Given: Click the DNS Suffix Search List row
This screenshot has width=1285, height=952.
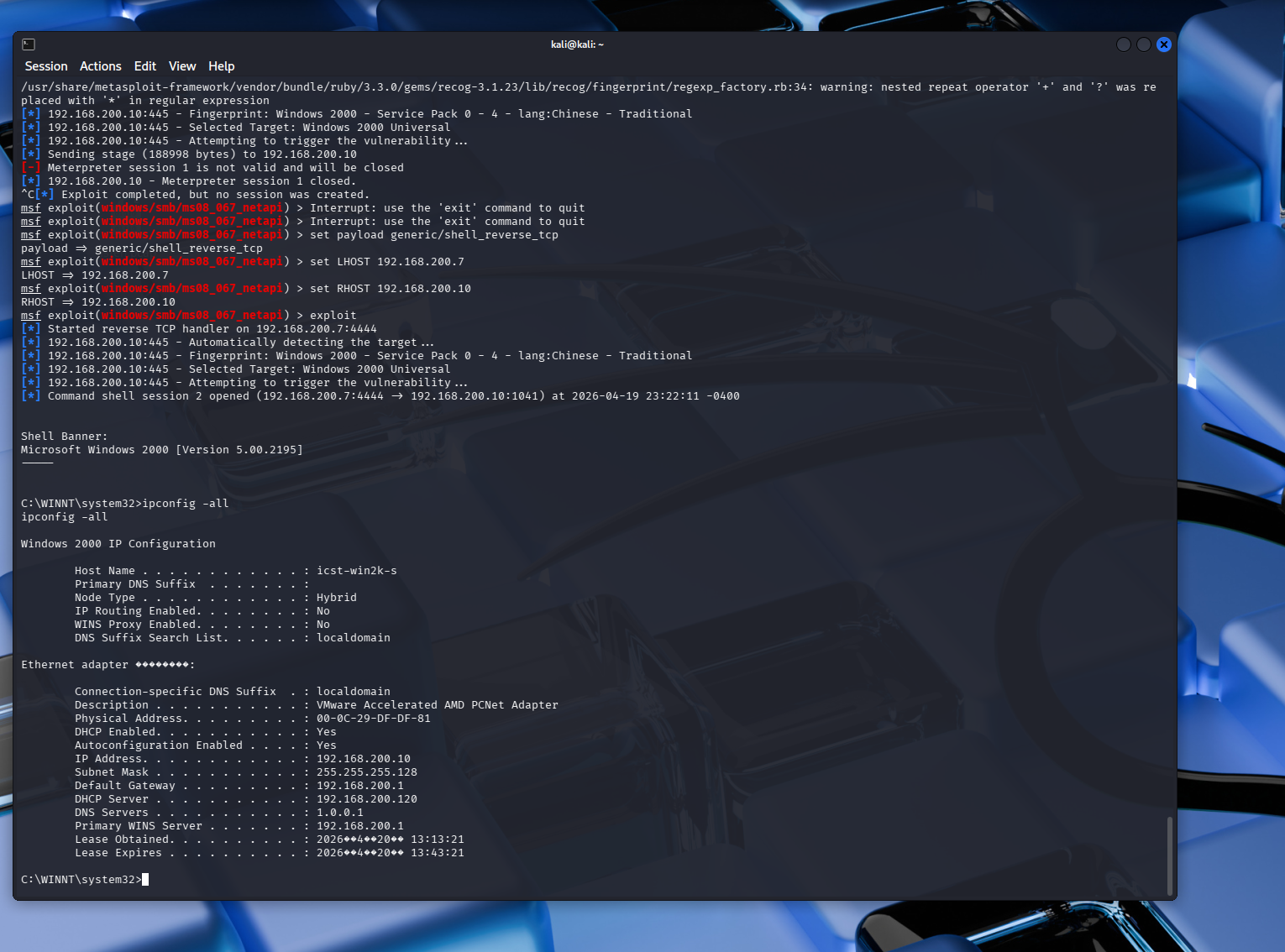Looking at the screenshot, I should click(233, 638).
